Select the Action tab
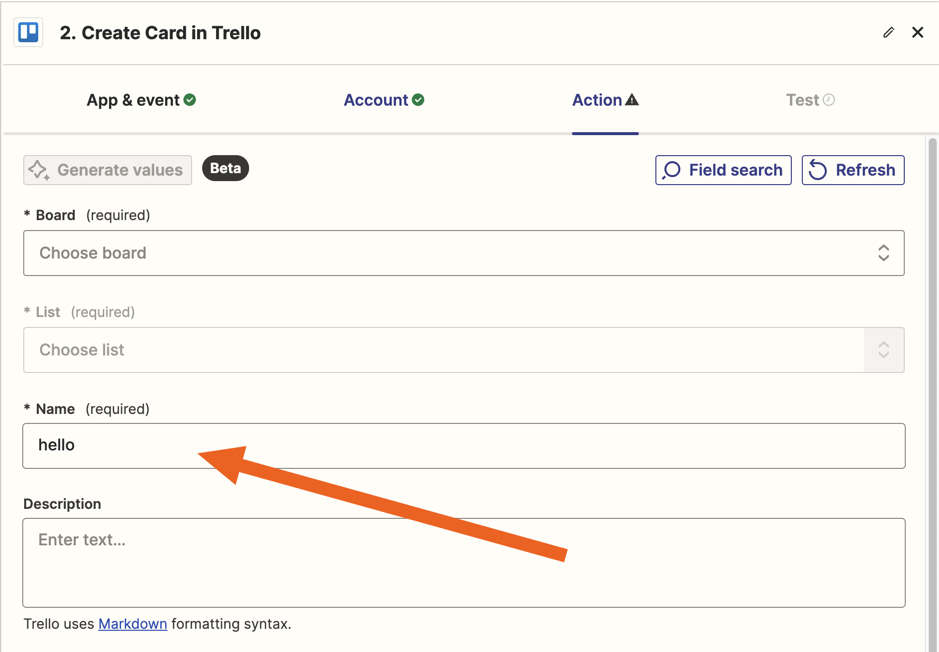 point(605,100)
